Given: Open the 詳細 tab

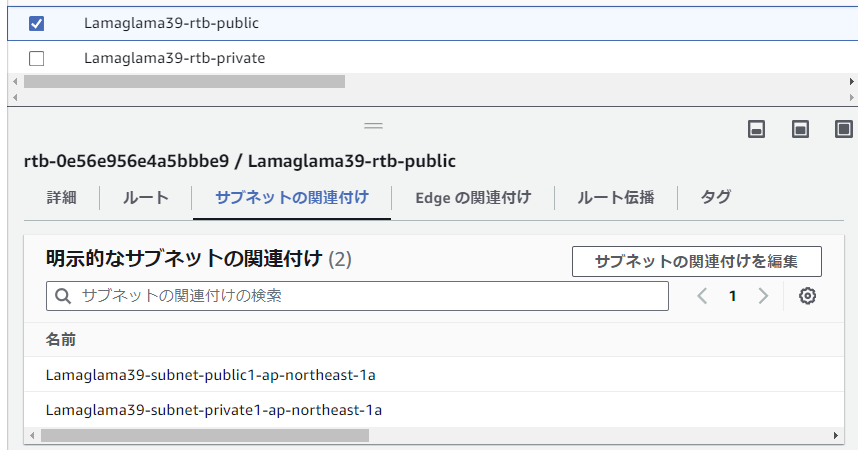Looking at the screenshot, I should [61, 198].
